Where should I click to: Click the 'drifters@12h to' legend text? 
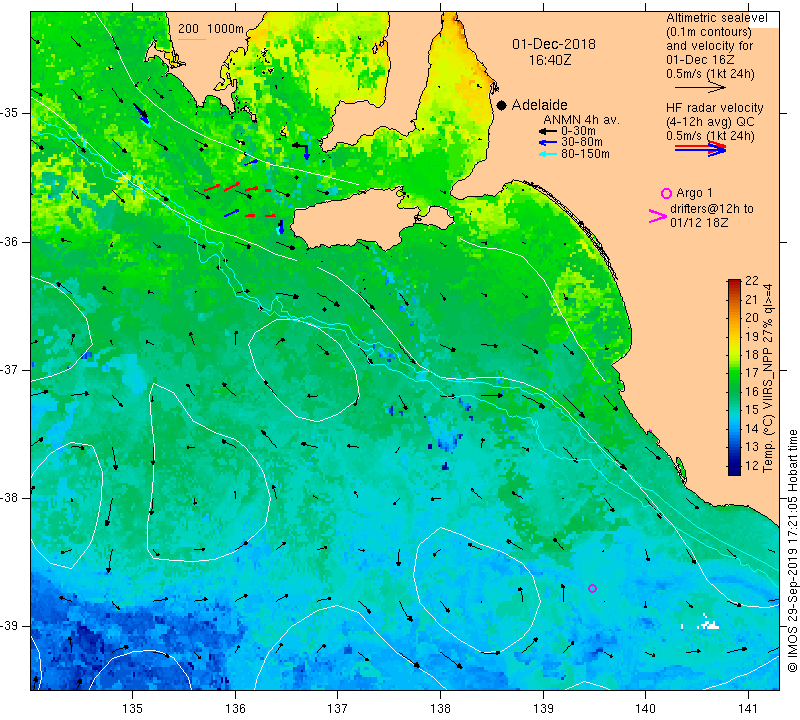[712, 209]
